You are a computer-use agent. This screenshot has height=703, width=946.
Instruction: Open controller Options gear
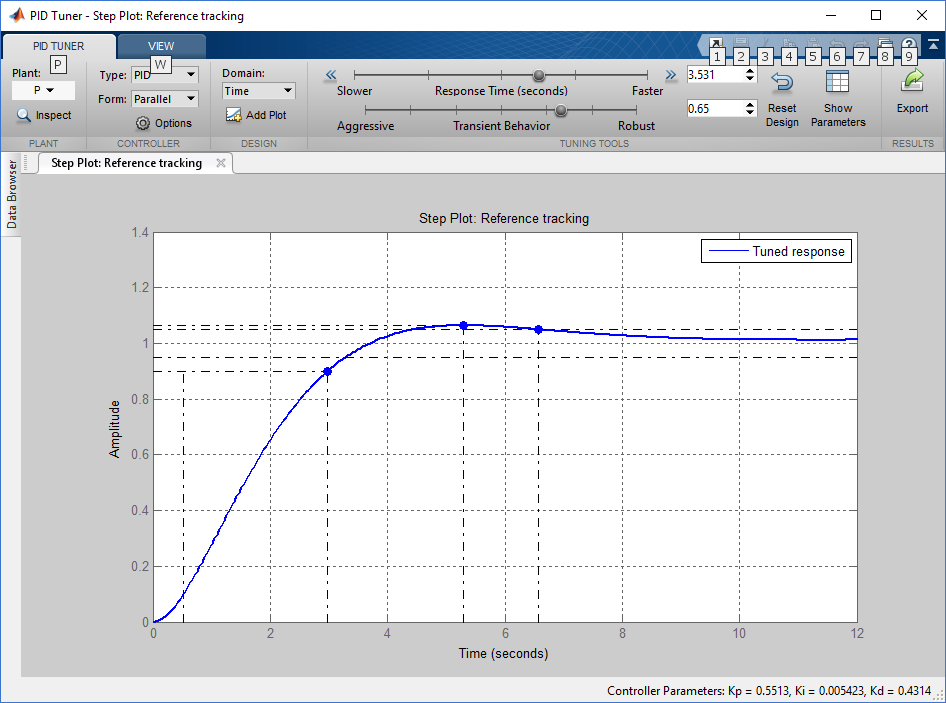click(x=142, y=123)
